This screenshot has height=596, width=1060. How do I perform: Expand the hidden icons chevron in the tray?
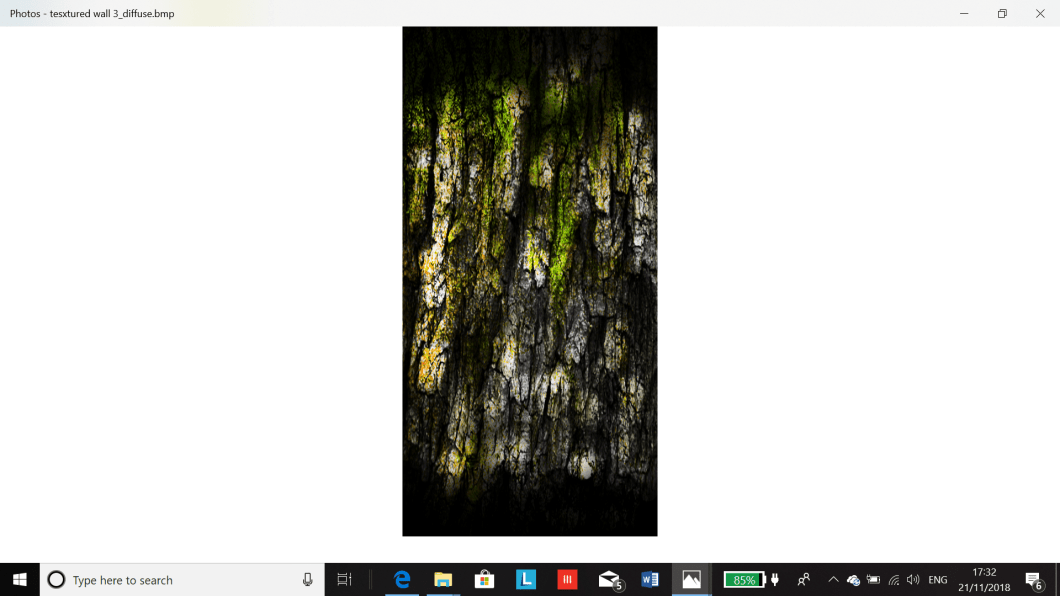832,579
